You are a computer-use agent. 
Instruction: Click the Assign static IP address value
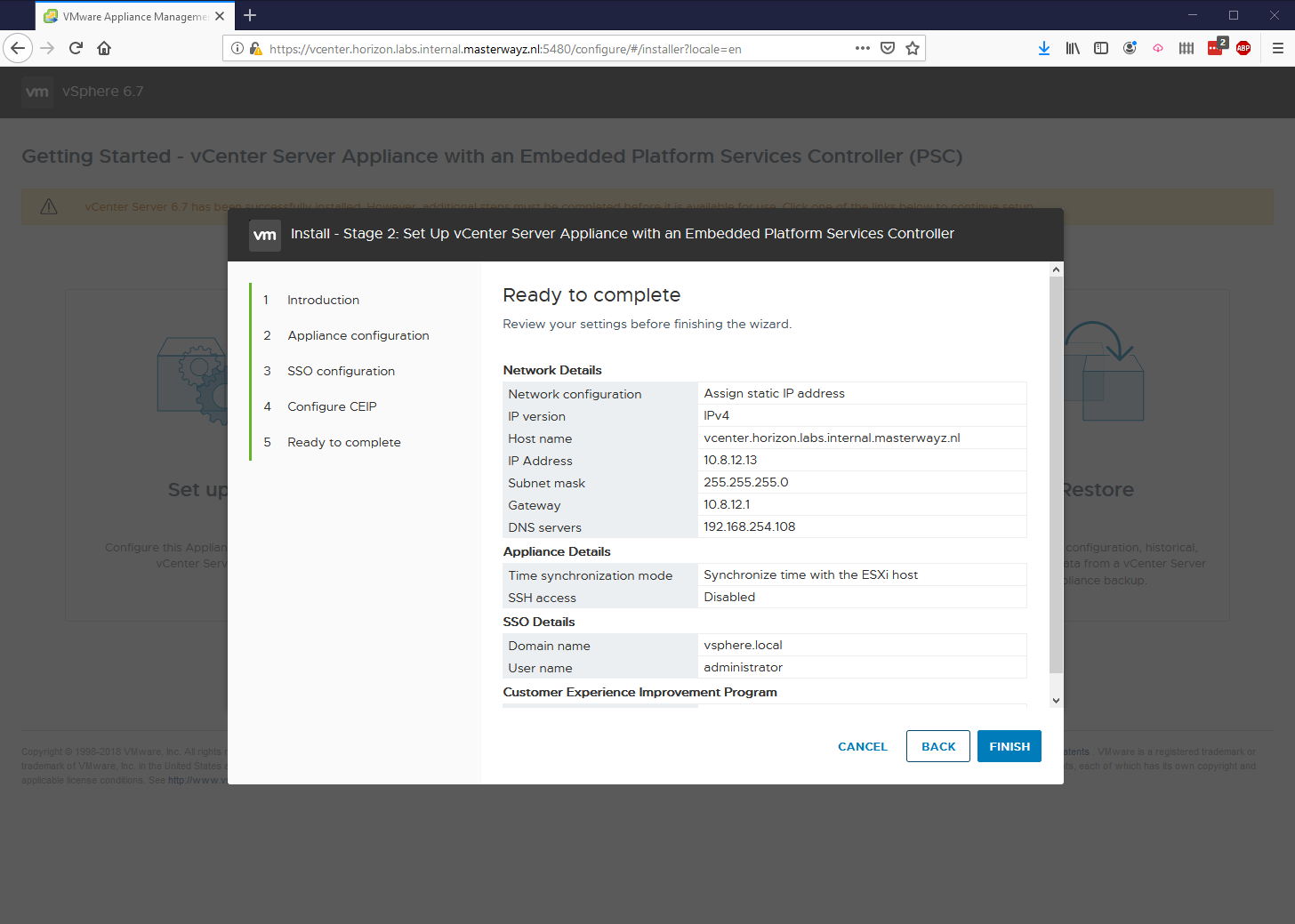coord(774,393)
